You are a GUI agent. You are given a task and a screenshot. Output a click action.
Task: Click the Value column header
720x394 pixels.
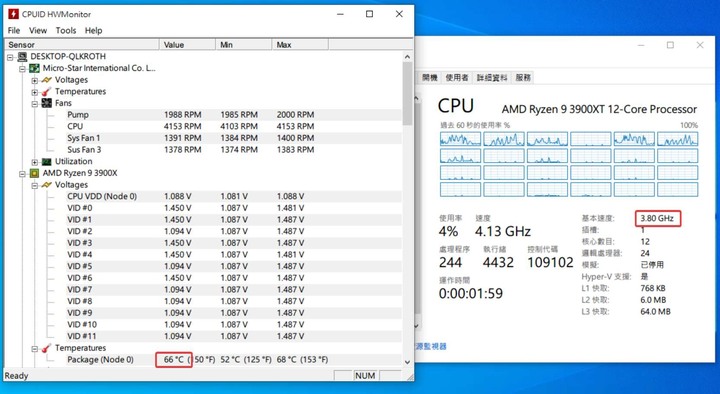point(187,45)
